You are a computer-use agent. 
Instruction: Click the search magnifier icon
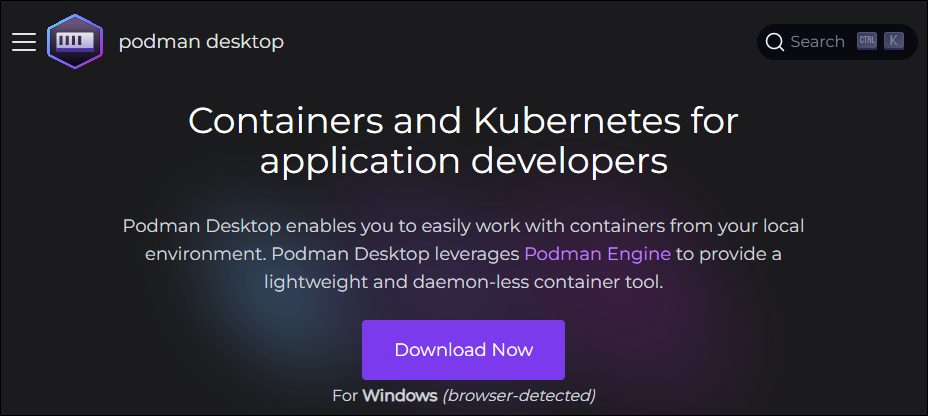774,42
